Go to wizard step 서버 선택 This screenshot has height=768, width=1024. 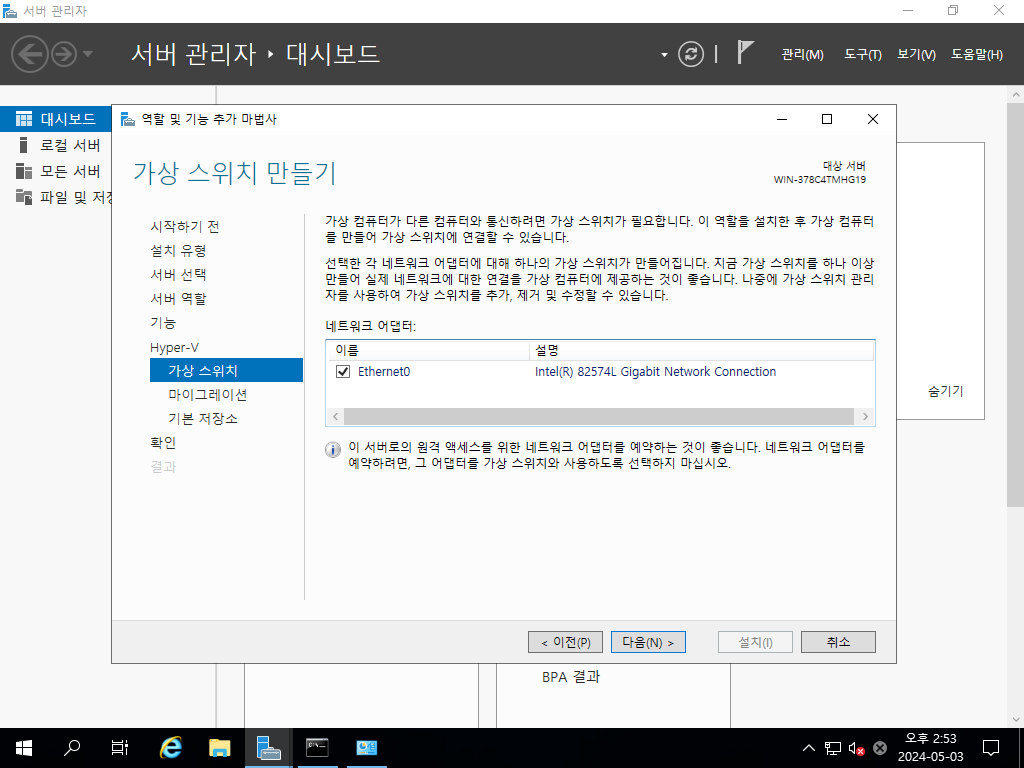[x=178, y=275]
